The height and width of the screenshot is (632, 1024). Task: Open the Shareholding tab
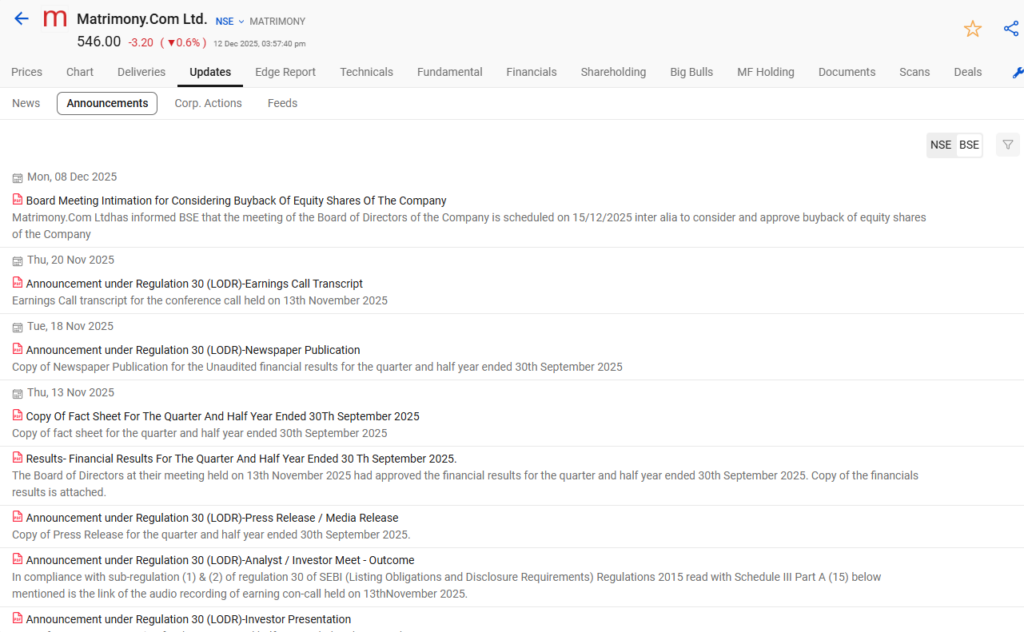(x=613, y=72)
